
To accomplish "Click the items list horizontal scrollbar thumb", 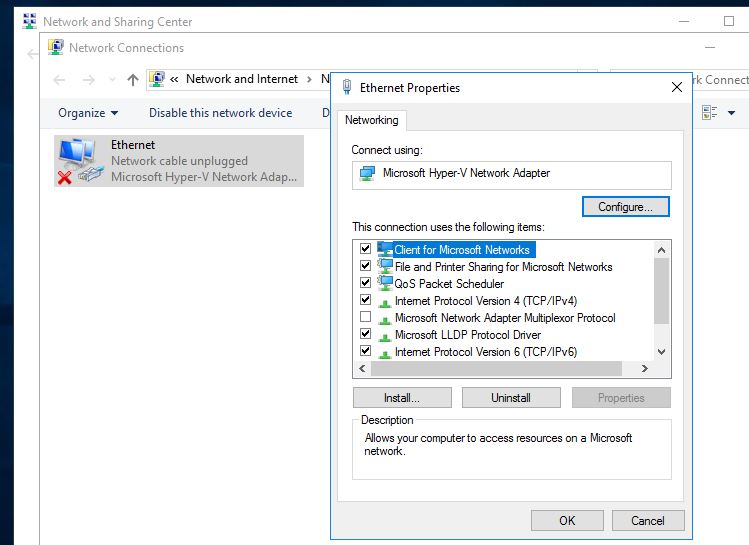I will click(496, 369).
